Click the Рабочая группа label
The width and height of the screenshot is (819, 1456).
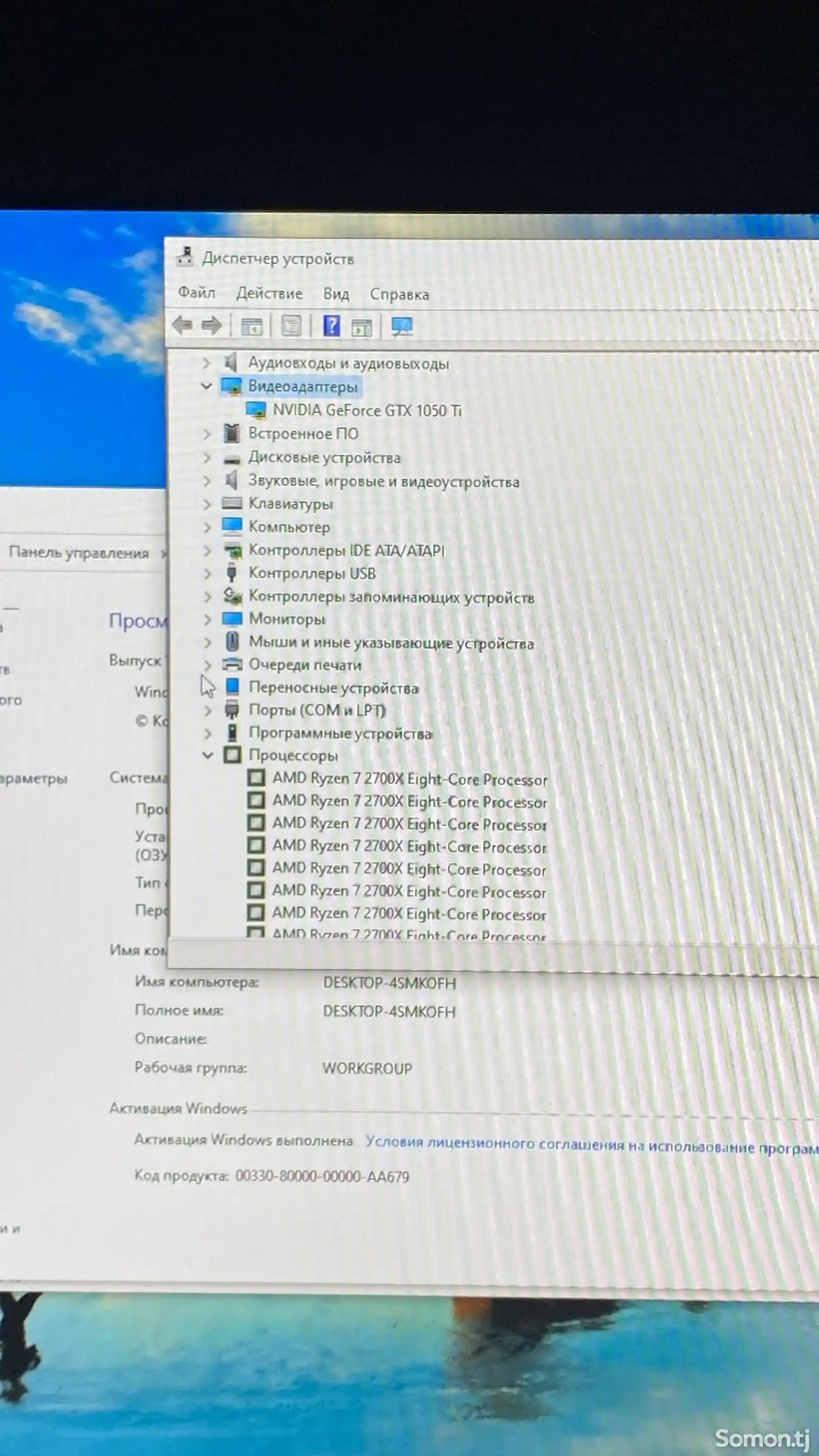tap(190, 1067)
